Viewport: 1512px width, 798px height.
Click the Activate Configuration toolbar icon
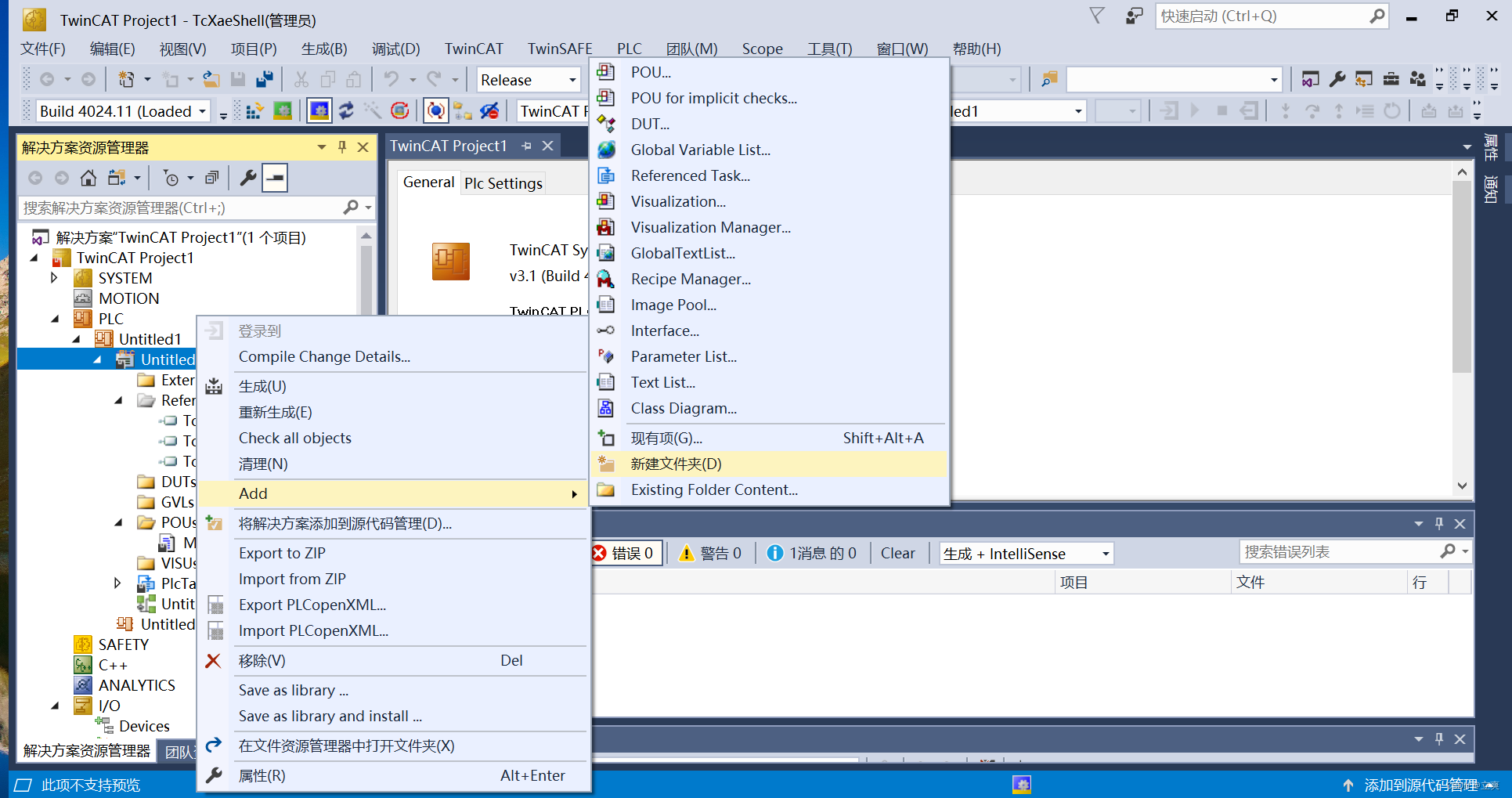(x=254, y=111)
